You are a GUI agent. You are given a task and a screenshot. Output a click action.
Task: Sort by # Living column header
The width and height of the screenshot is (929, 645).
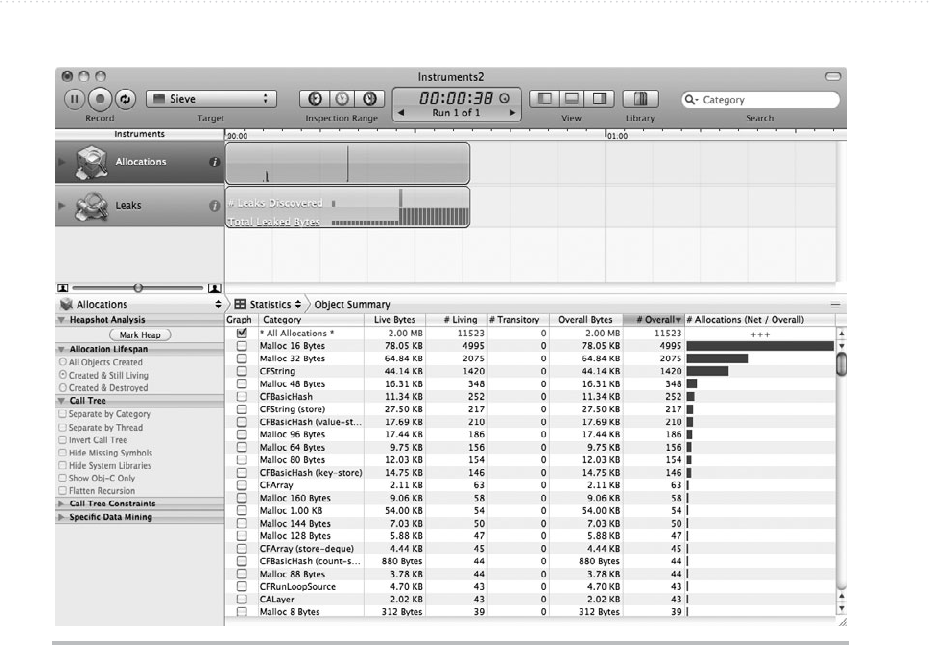[x=456, y=320]
